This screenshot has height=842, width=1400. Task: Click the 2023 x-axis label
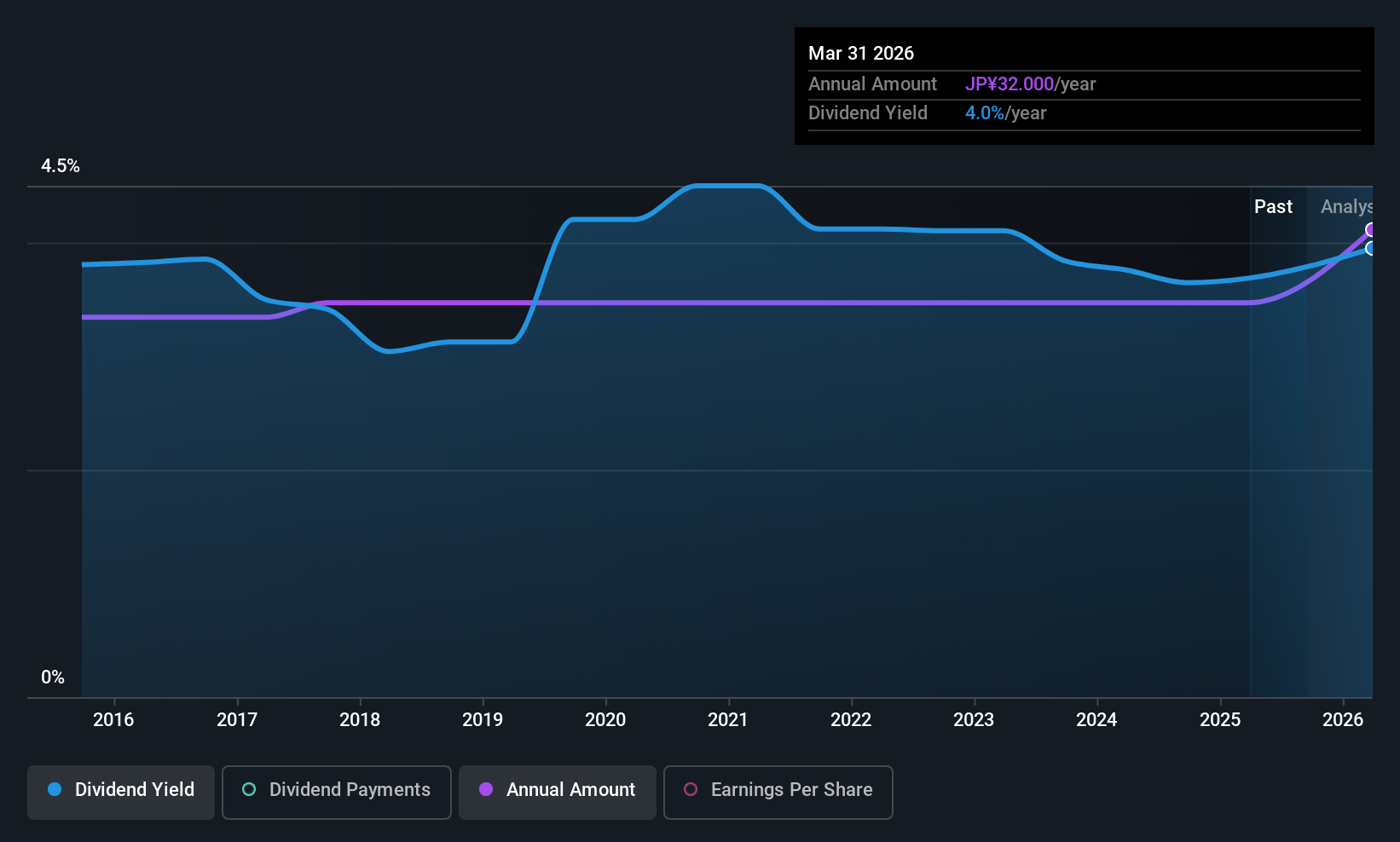coord(974,719)
